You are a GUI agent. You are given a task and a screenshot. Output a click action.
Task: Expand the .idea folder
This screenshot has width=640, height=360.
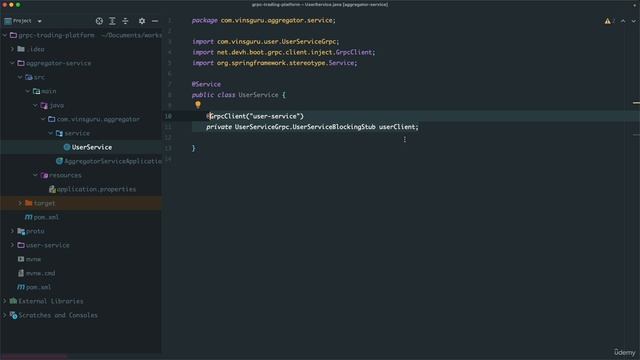click(x=12, y=49)
